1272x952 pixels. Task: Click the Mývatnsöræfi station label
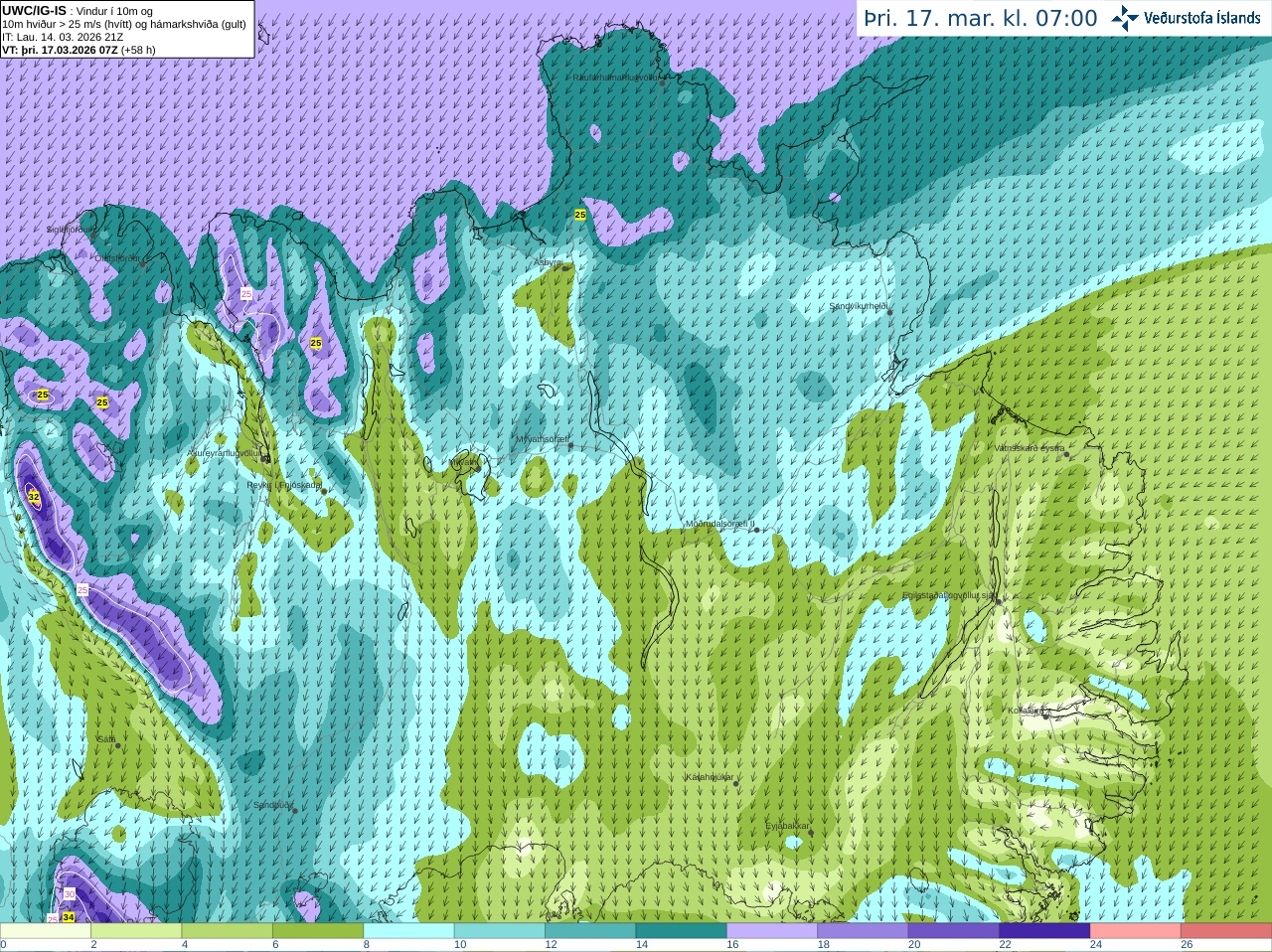point(542,439)
